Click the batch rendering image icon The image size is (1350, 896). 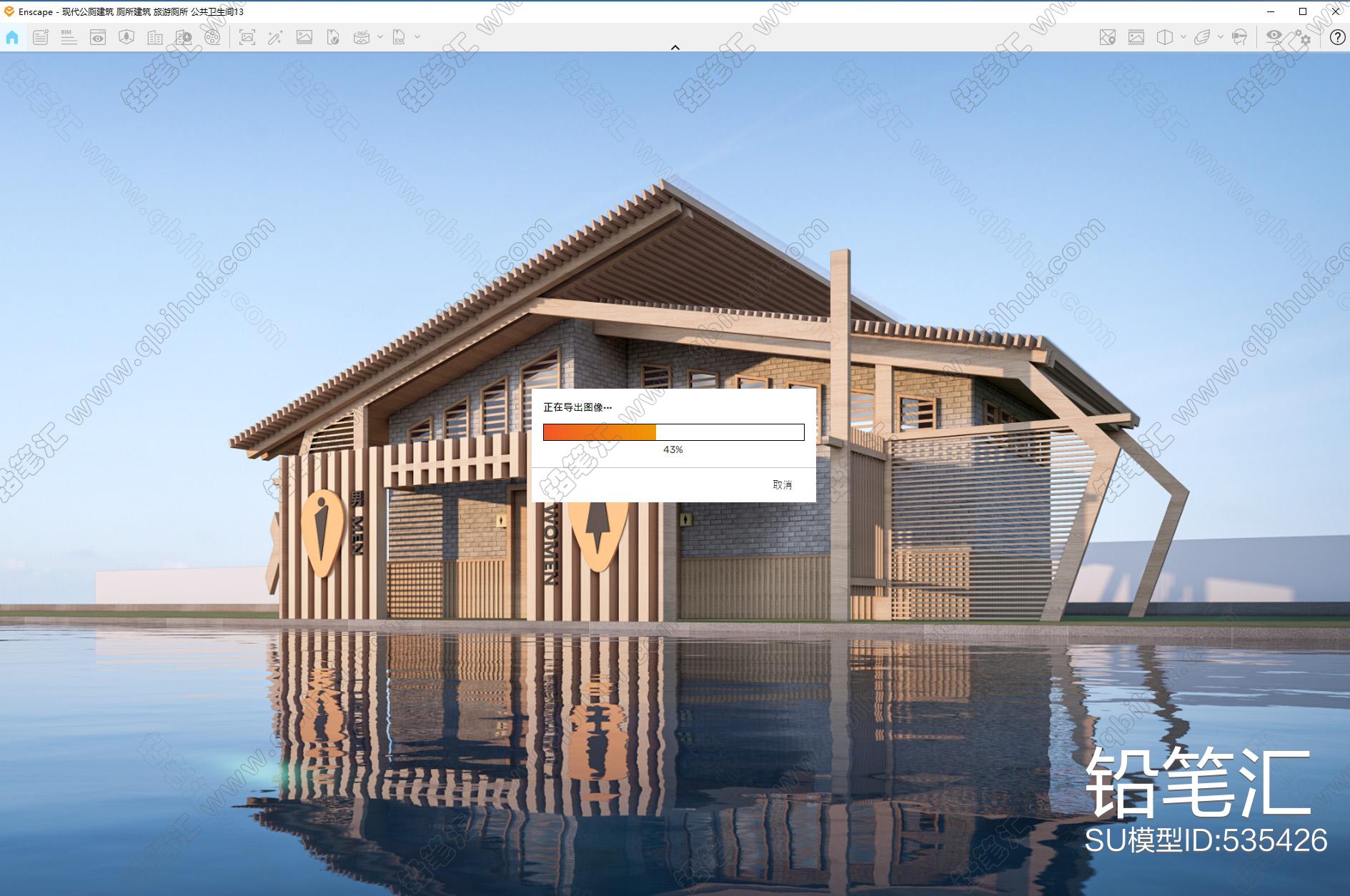click(304, 37)
